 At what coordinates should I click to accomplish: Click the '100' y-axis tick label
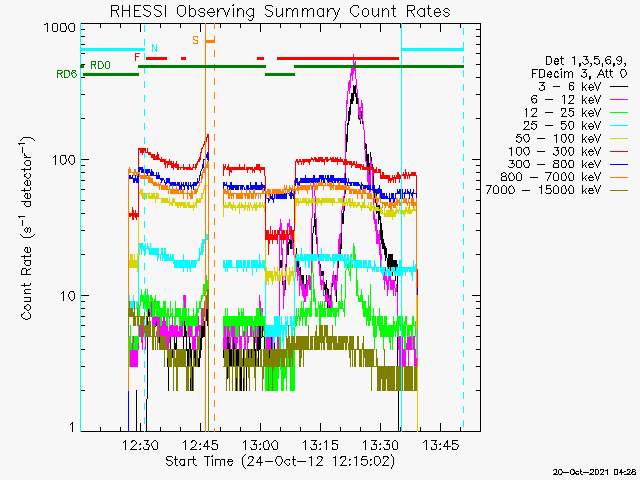point(64,160)
